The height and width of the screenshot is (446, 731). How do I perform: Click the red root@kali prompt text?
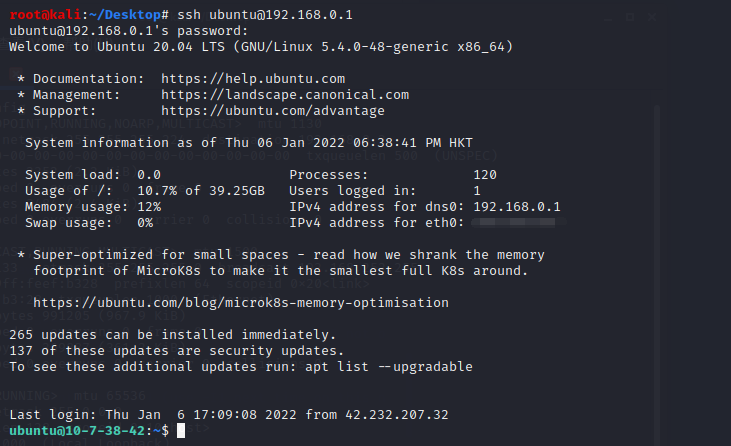pyautogui.click(x=45, y=15)
